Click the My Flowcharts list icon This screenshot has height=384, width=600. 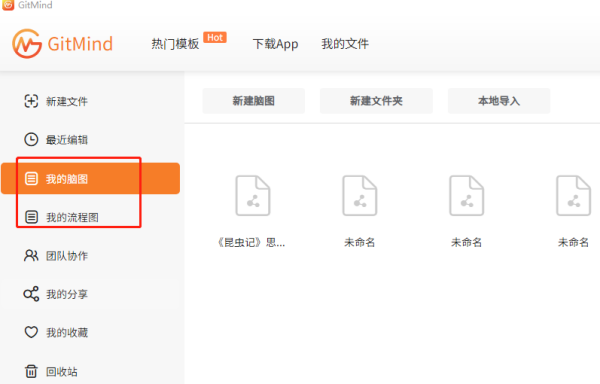pos(31,217)
